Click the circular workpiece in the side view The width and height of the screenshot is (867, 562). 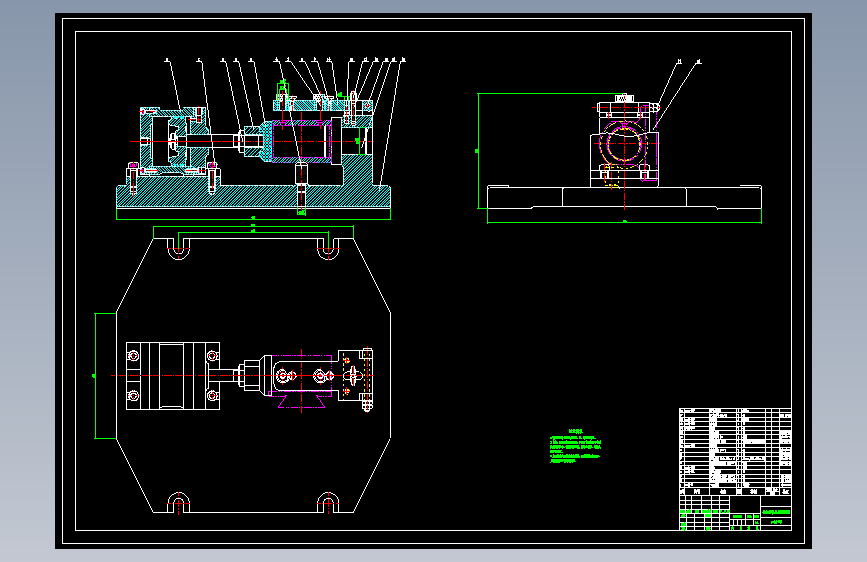624,144
